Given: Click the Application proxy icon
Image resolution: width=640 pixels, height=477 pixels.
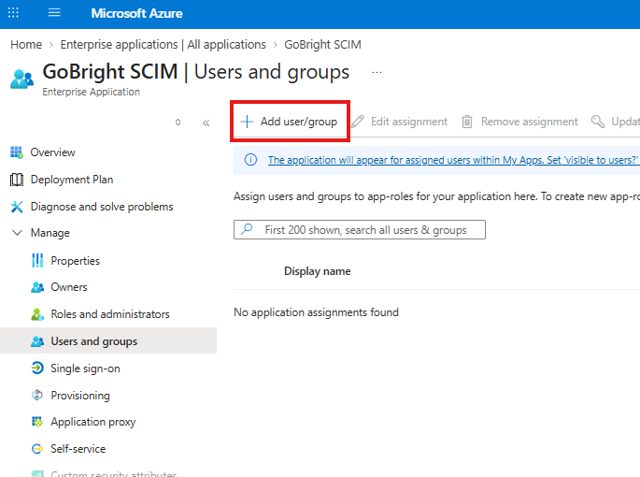Looking at the screenshot, I should pyautogui.click(x=37, y=422).
